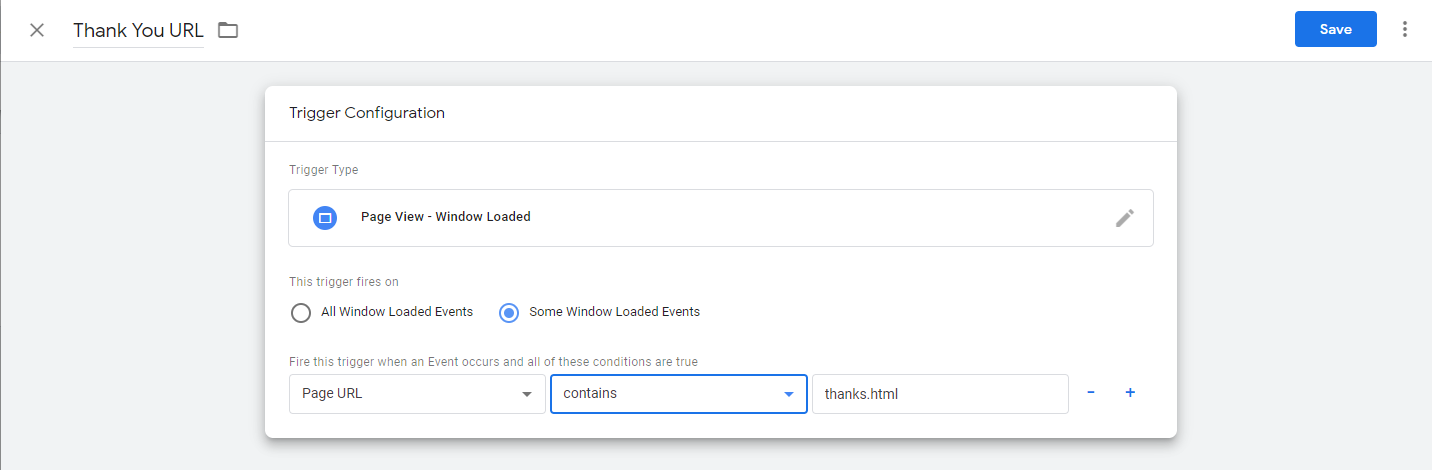Click the Thank You URL trigger name field
Screen dimensions: 1432x470
click(x=138, y=30)
